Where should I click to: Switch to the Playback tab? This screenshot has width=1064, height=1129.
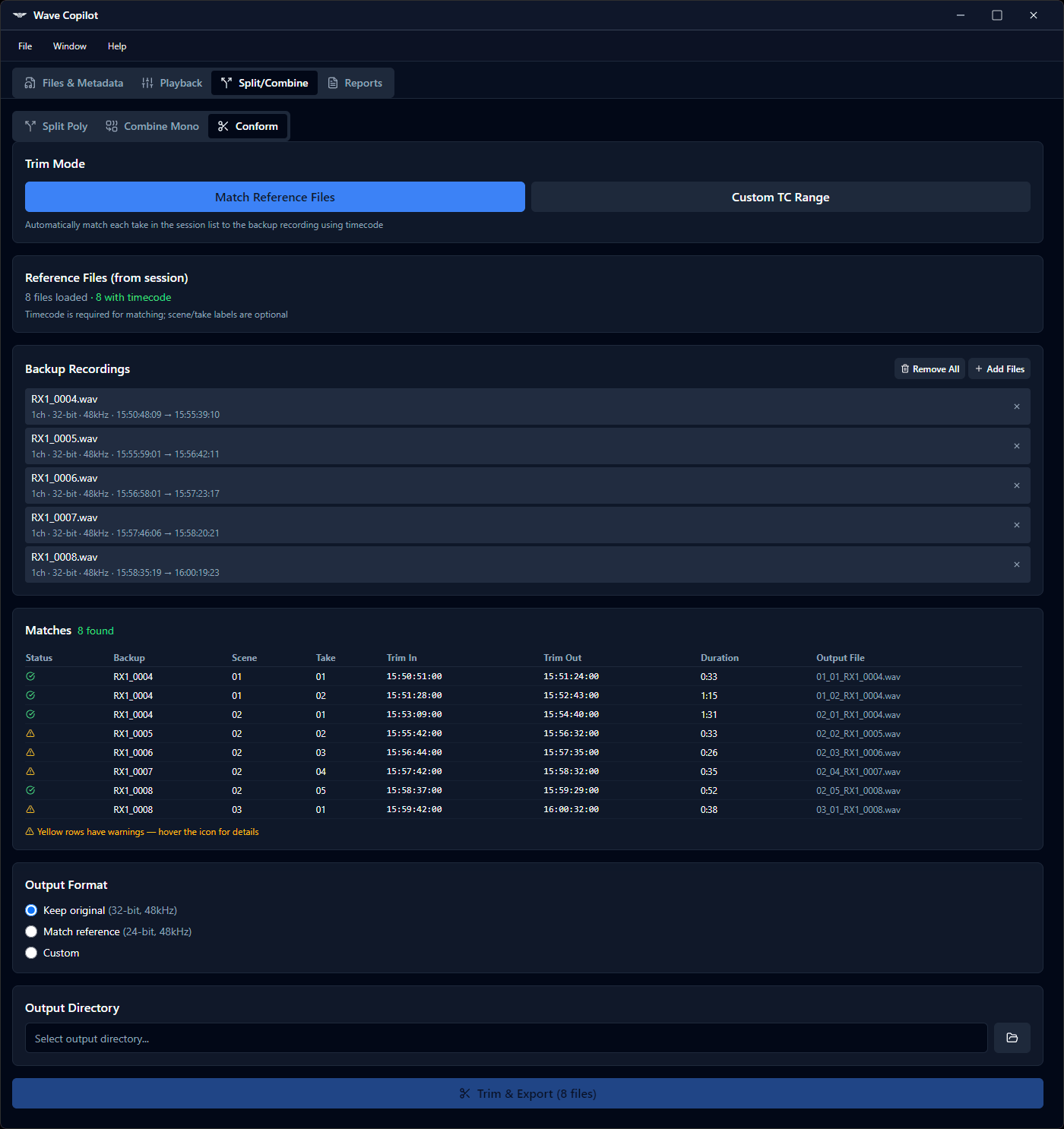coord(172,83)
